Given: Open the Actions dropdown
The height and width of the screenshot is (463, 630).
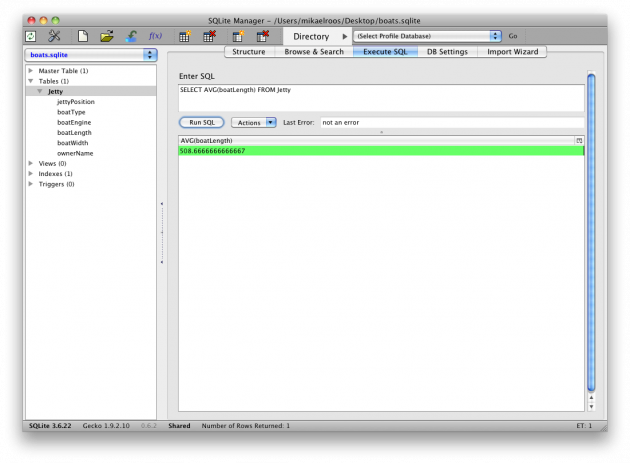Looking at the screenshot, I should coord(254,123).
